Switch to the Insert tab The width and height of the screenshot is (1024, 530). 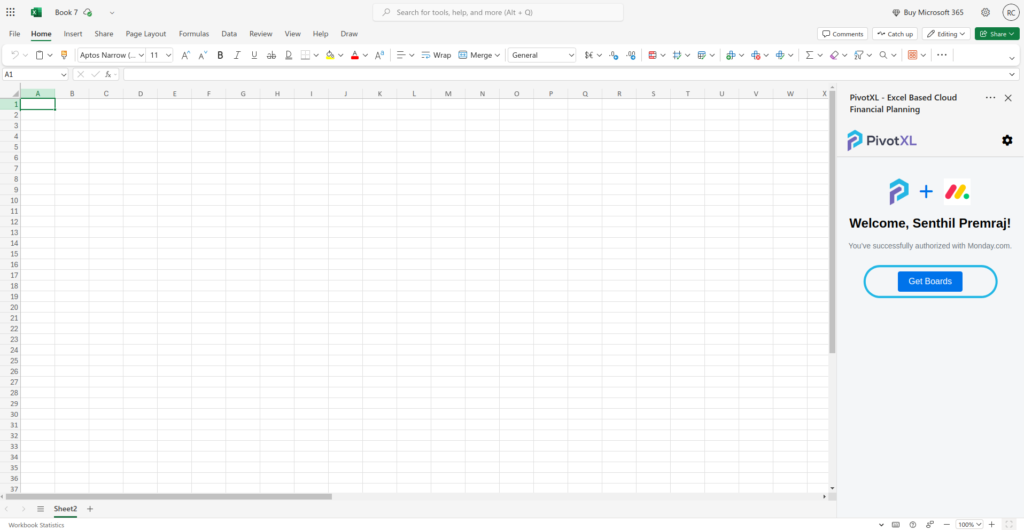(73, 34)
